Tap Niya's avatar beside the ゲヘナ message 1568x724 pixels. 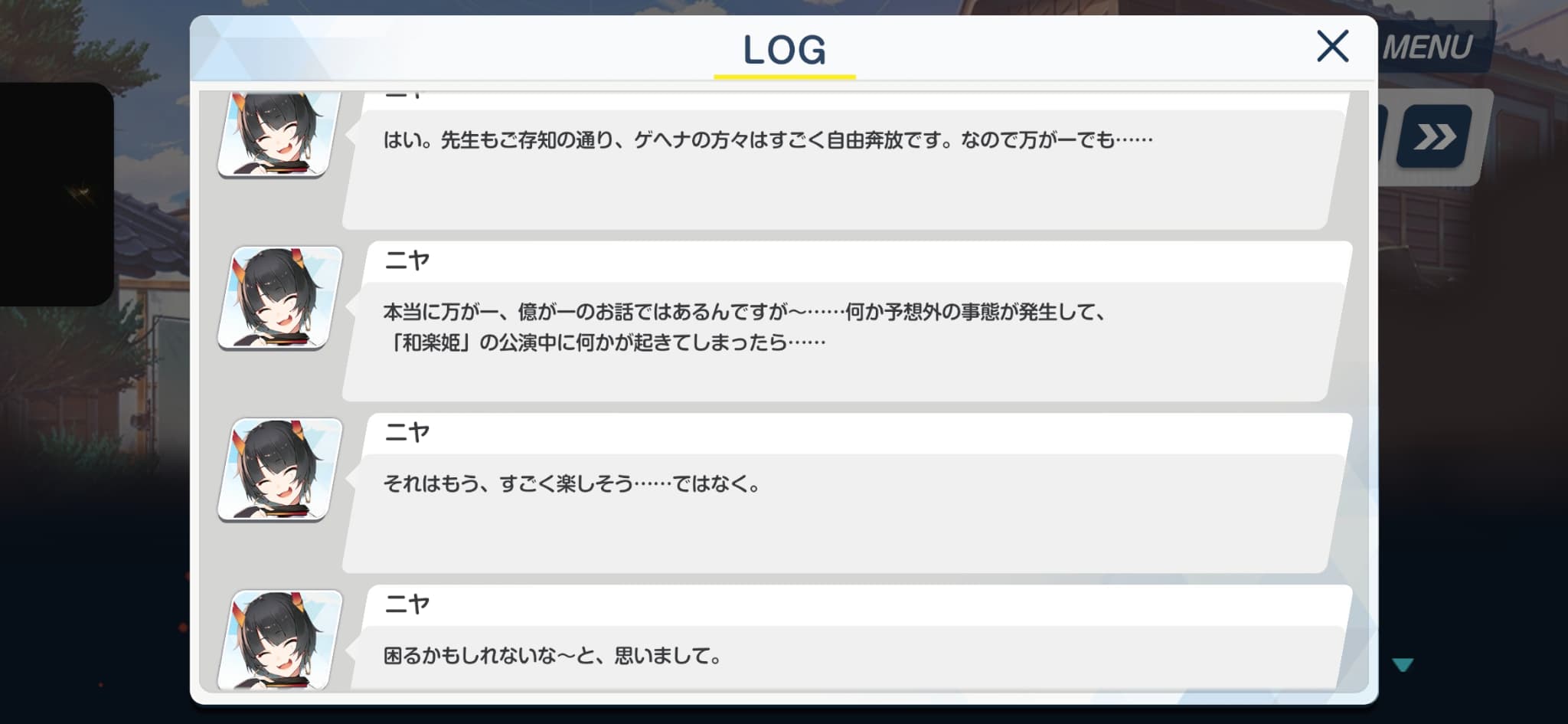point(279,134)
